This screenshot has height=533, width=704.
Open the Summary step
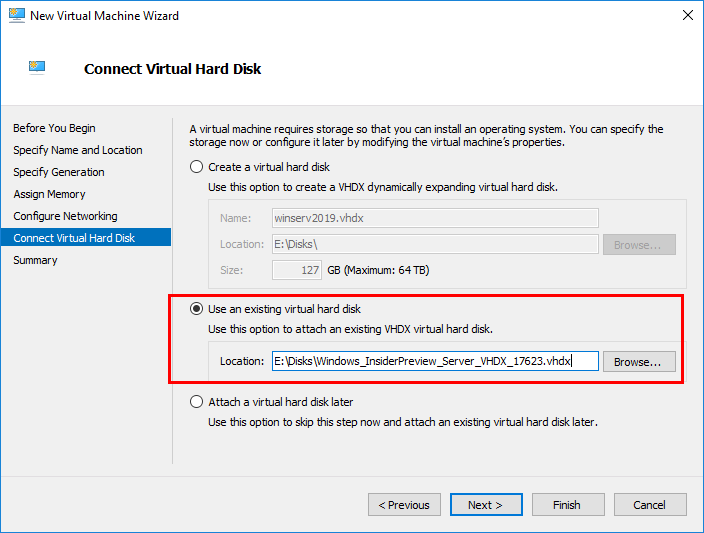click(35, 260)
